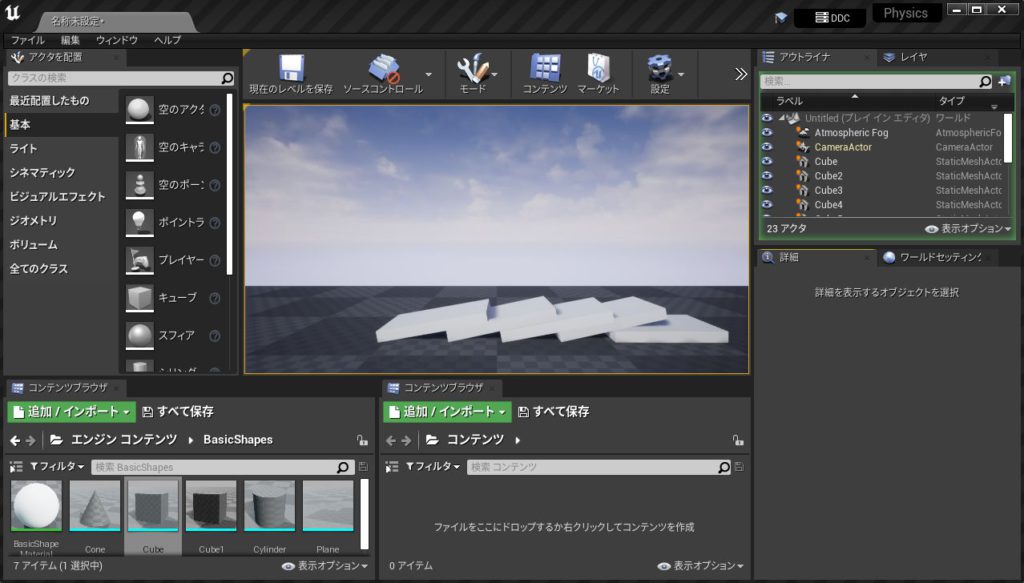The image size is (1024, 583).
Task: Click エンジン コンテンツ in the breadcrumb path
Action: (x=124, y=440)
